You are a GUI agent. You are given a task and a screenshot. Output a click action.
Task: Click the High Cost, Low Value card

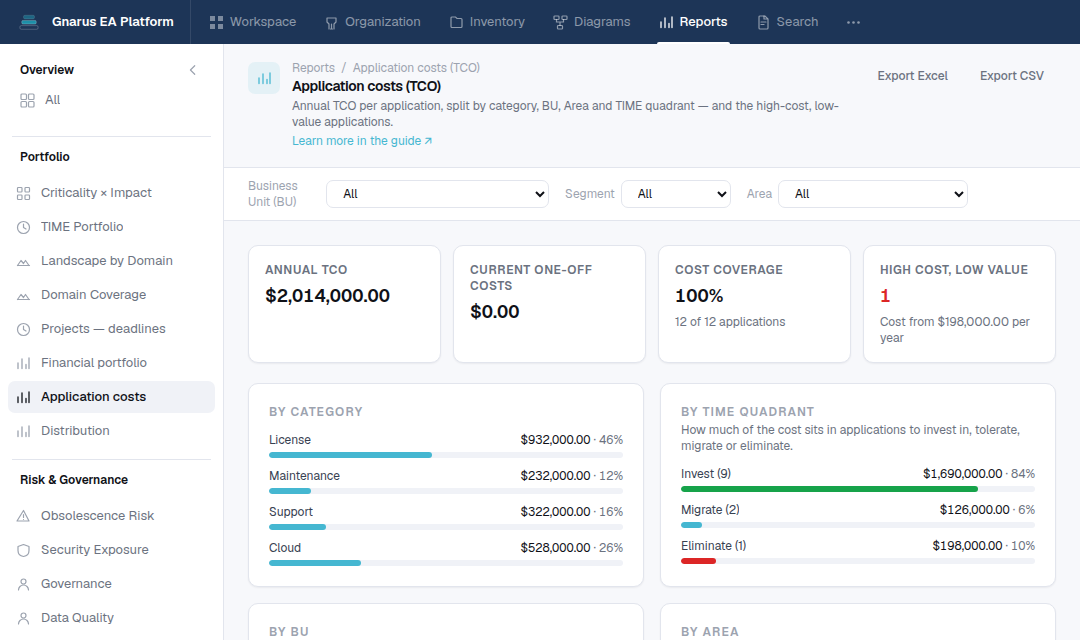point(959,304)
